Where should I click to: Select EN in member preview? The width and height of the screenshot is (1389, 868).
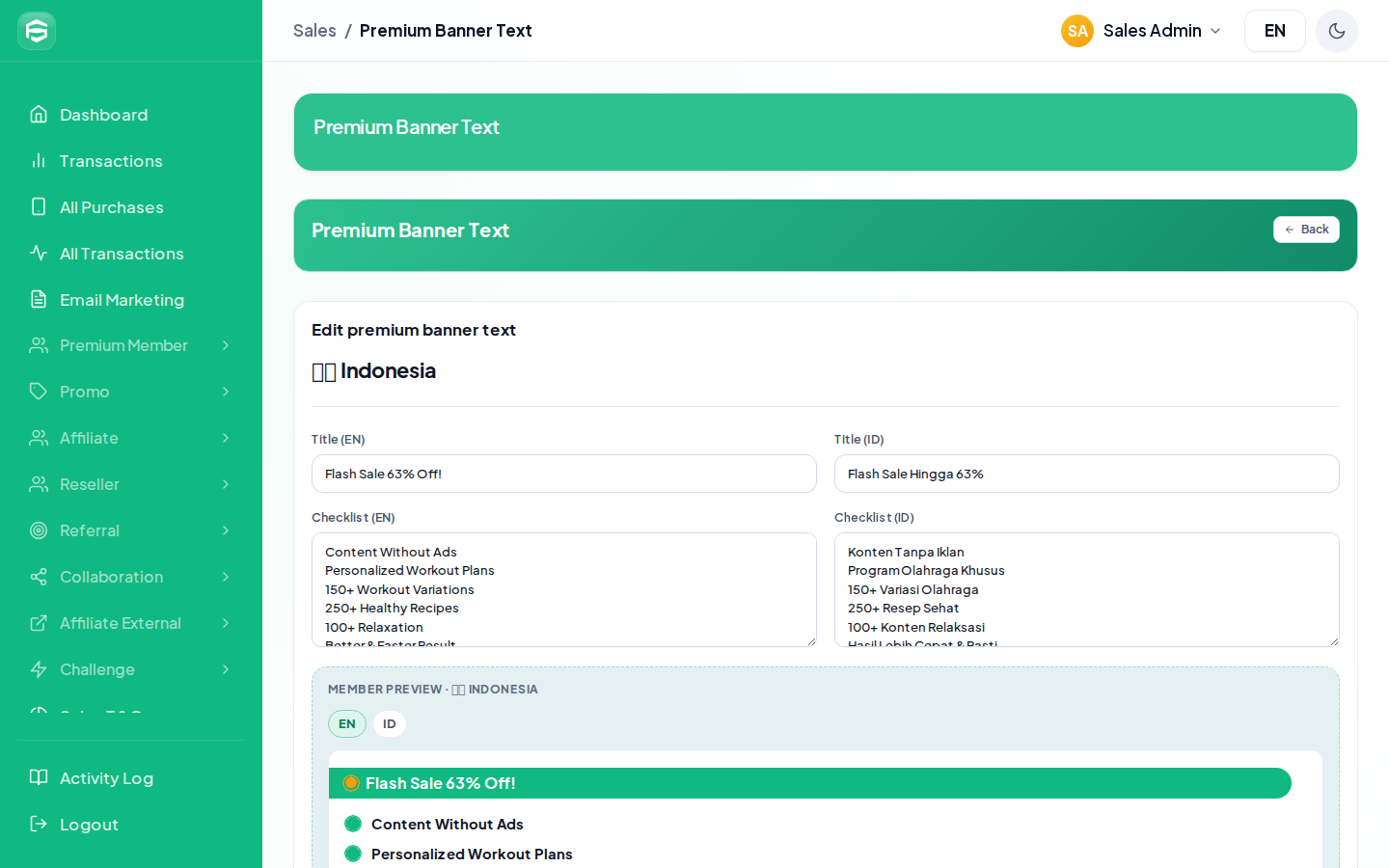coord(347,724)
